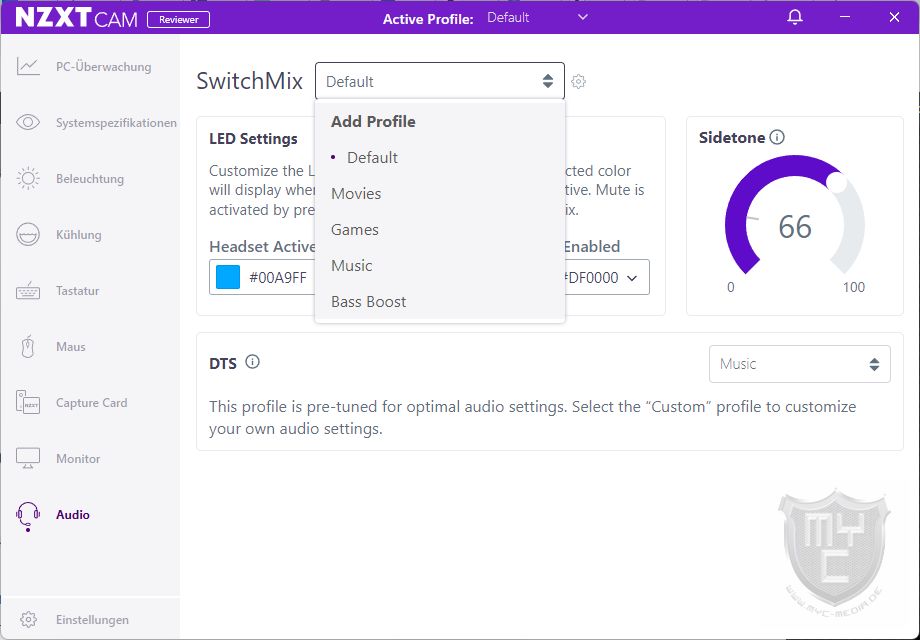Click the Tastatur keyboard icon
Viewport: 920px width, 640px height.
pos(28,291)
